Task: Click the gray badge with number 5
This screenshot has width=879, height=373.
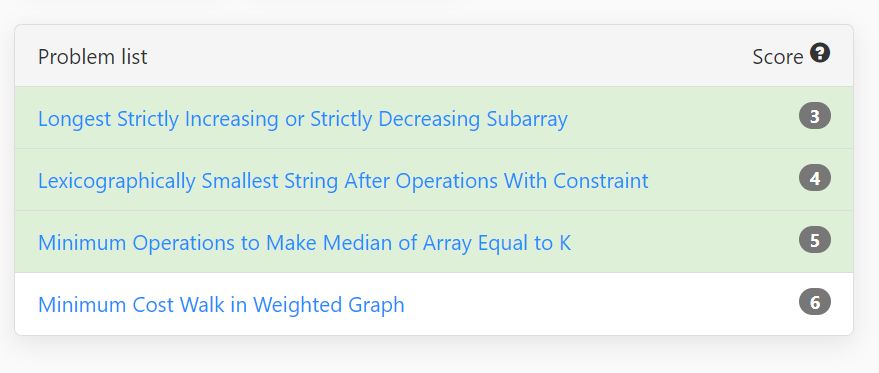Action: tap(815, 240)
